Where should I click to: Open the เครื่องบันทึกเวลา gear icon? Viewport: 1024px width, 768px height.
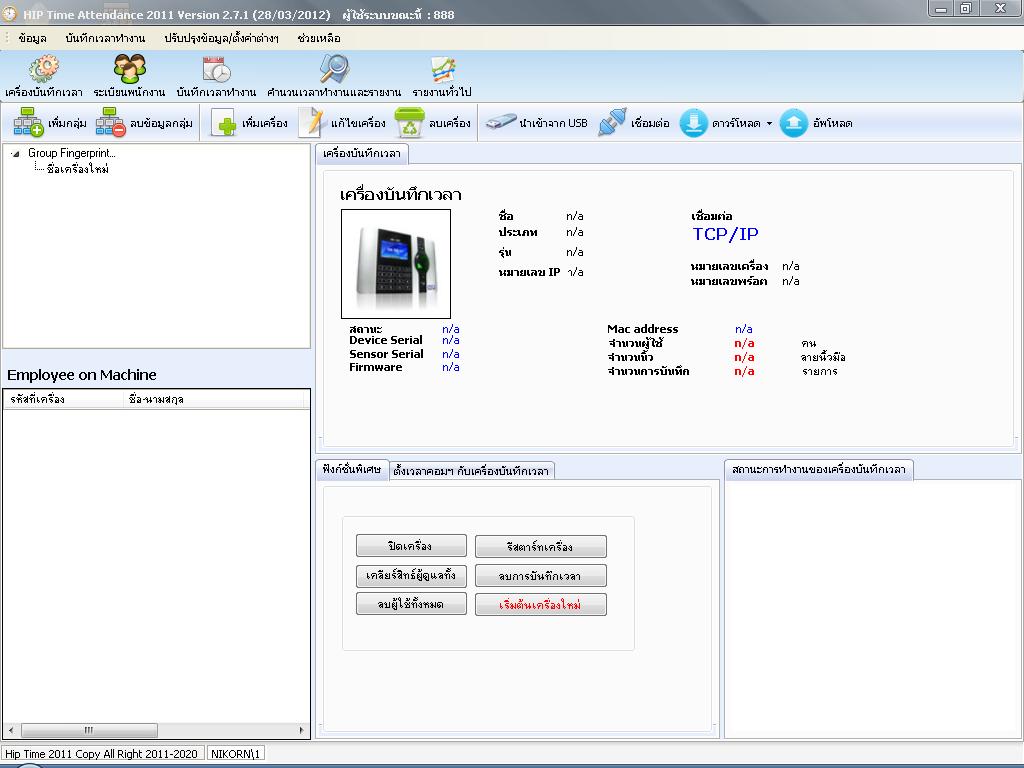pos(44,69)
